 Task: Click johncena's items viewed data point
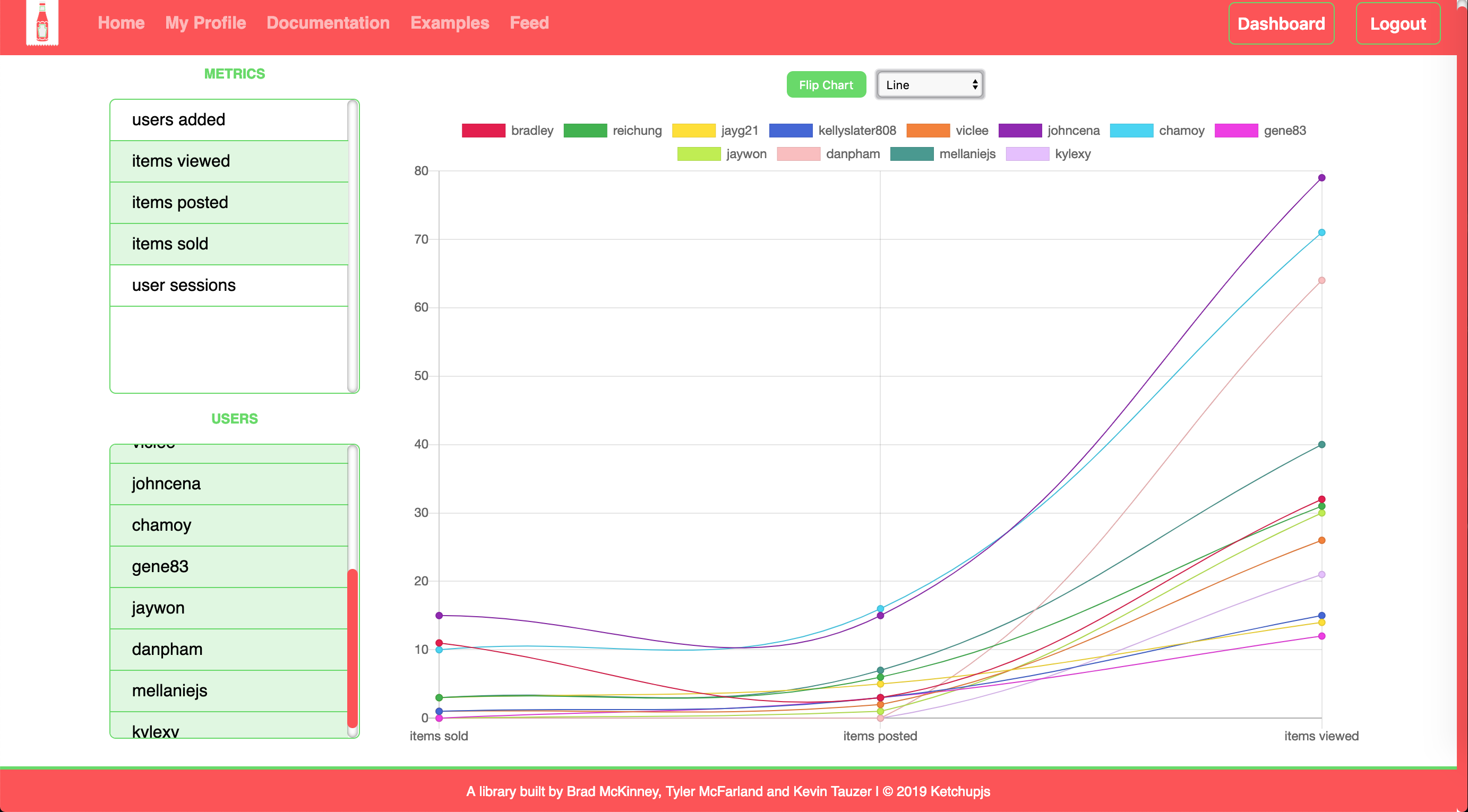1321,178
